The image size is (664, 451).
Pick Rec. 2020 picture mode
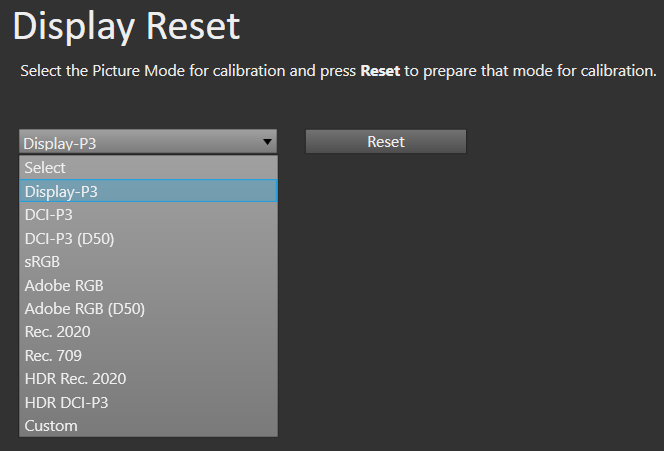148,332
